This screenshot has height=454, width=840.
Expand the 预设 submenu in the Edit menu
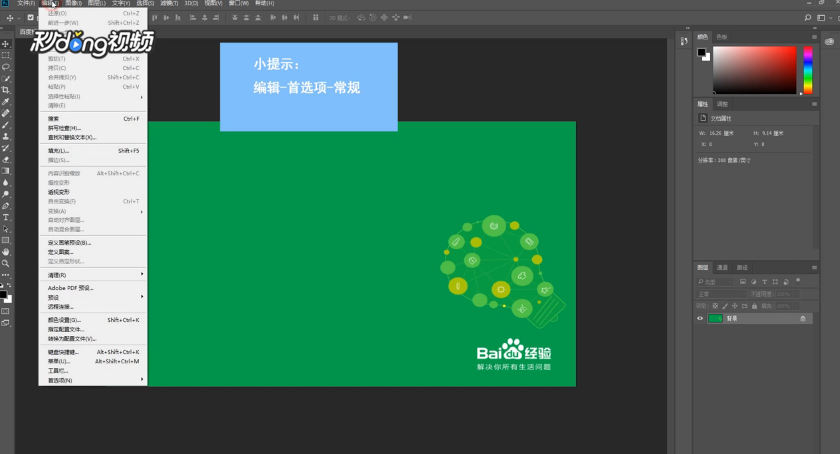click(x=93, y=297)
